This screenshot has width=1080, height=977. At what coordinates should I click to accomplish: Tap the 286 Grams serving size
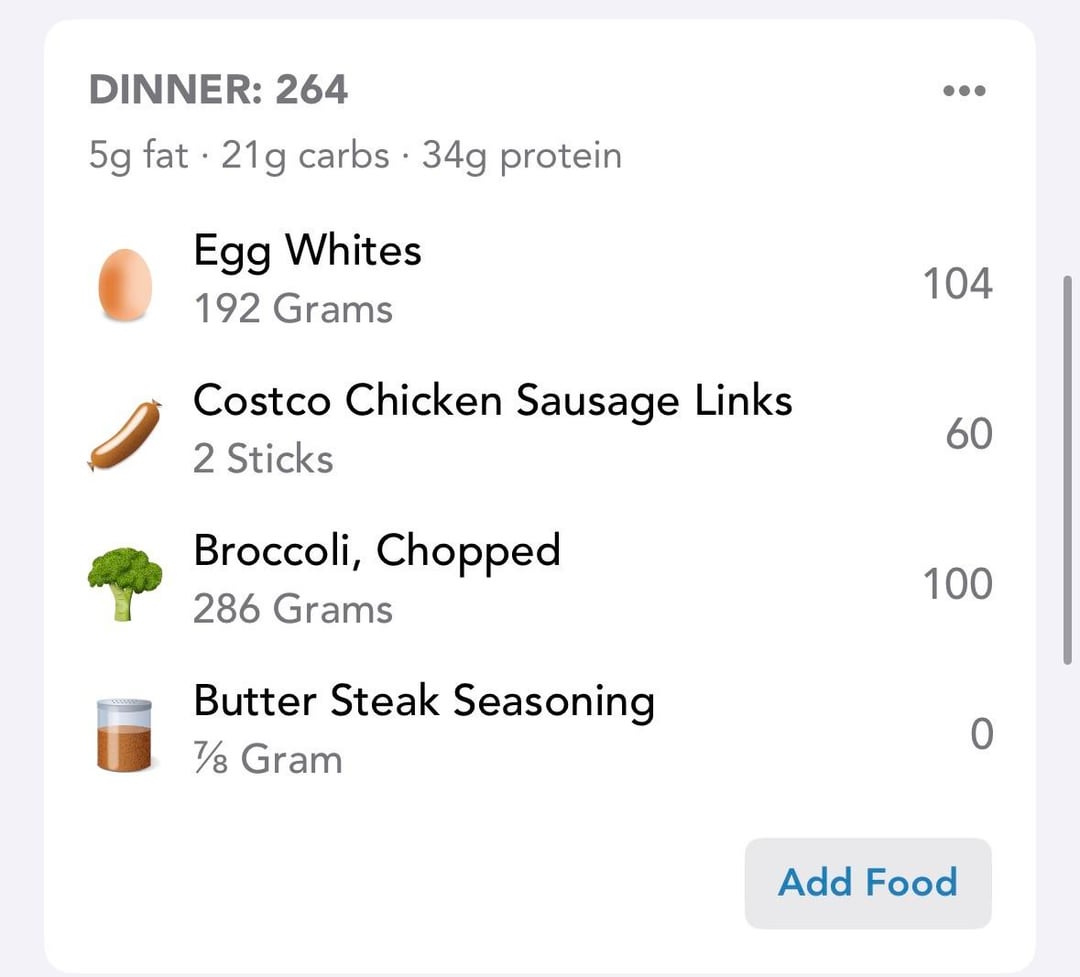coord(293,609)
